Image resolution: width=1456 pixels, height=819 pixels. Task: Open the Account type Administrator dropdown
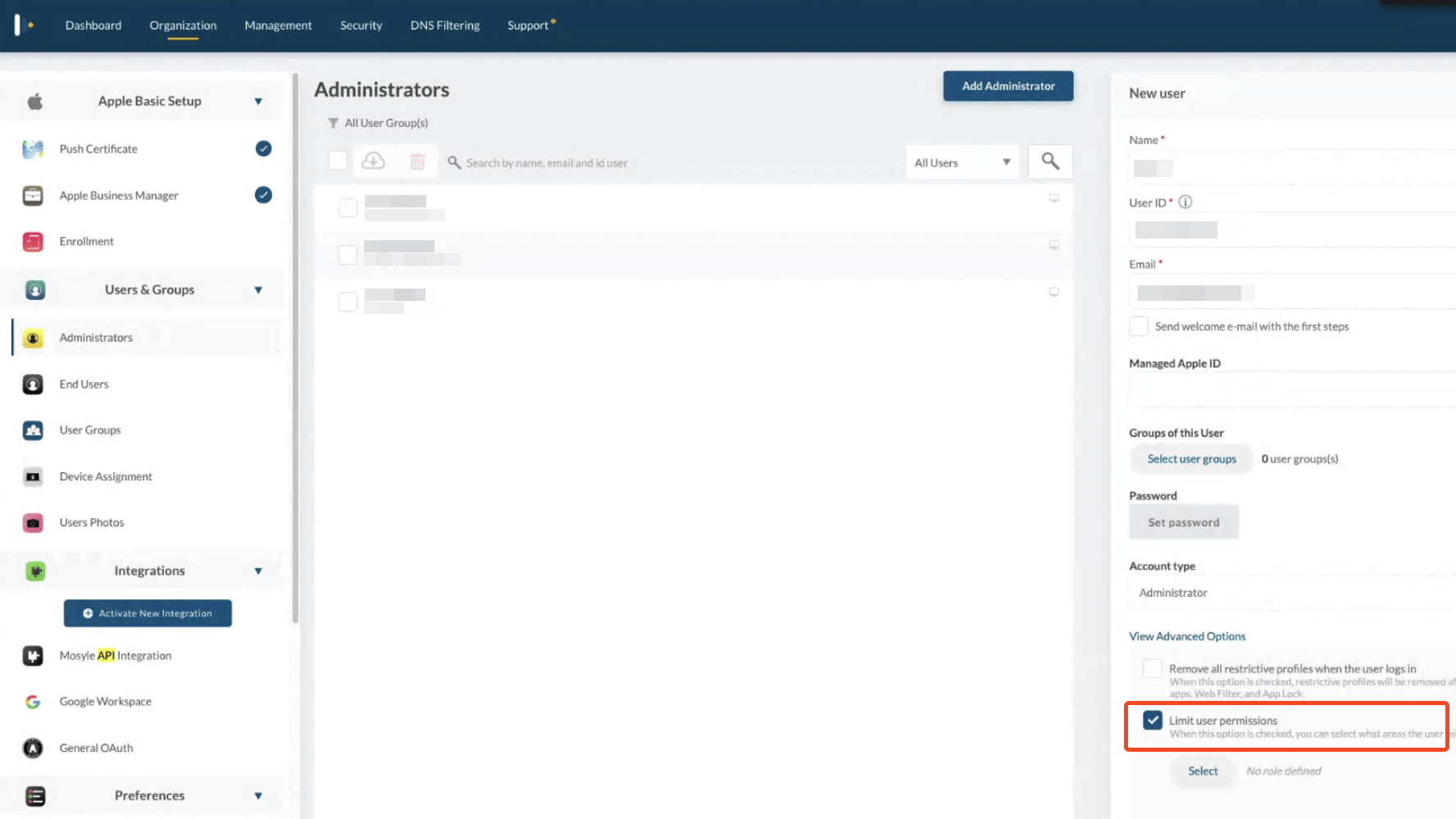tap(1293, 593)
